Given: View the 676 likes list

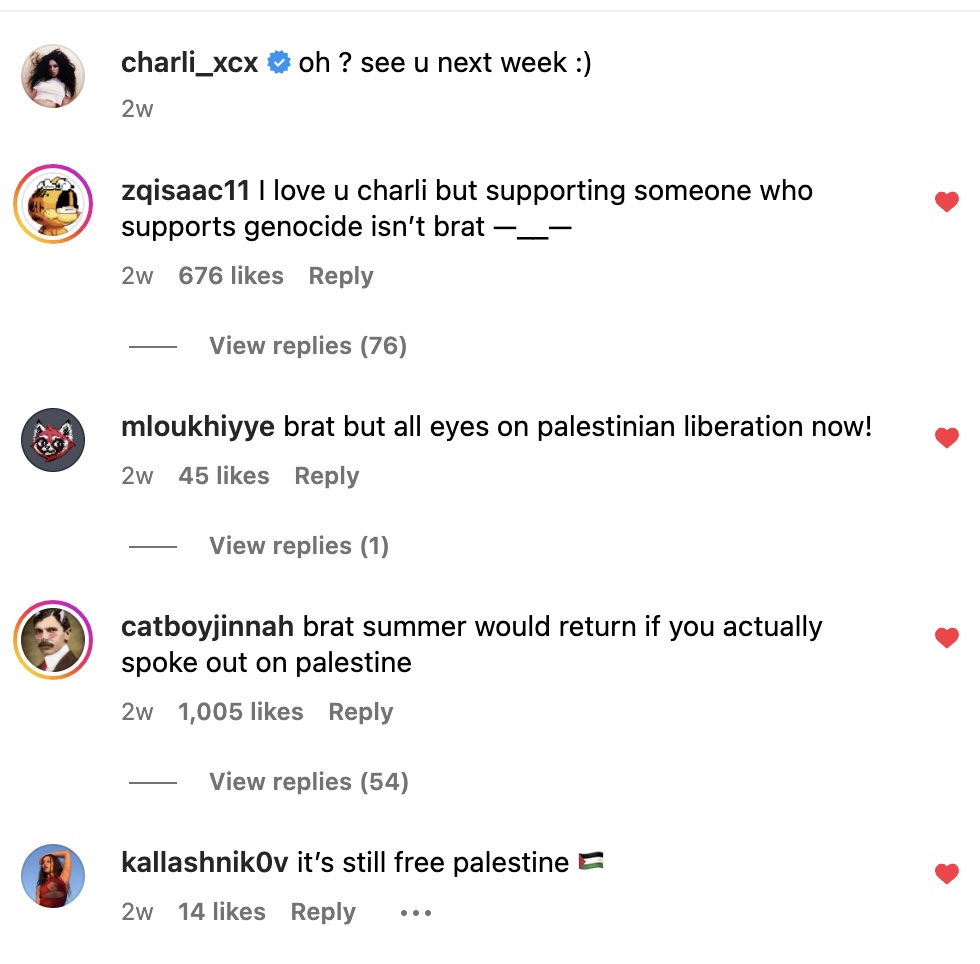Looking at the screenshot, I should pos(231,276).
